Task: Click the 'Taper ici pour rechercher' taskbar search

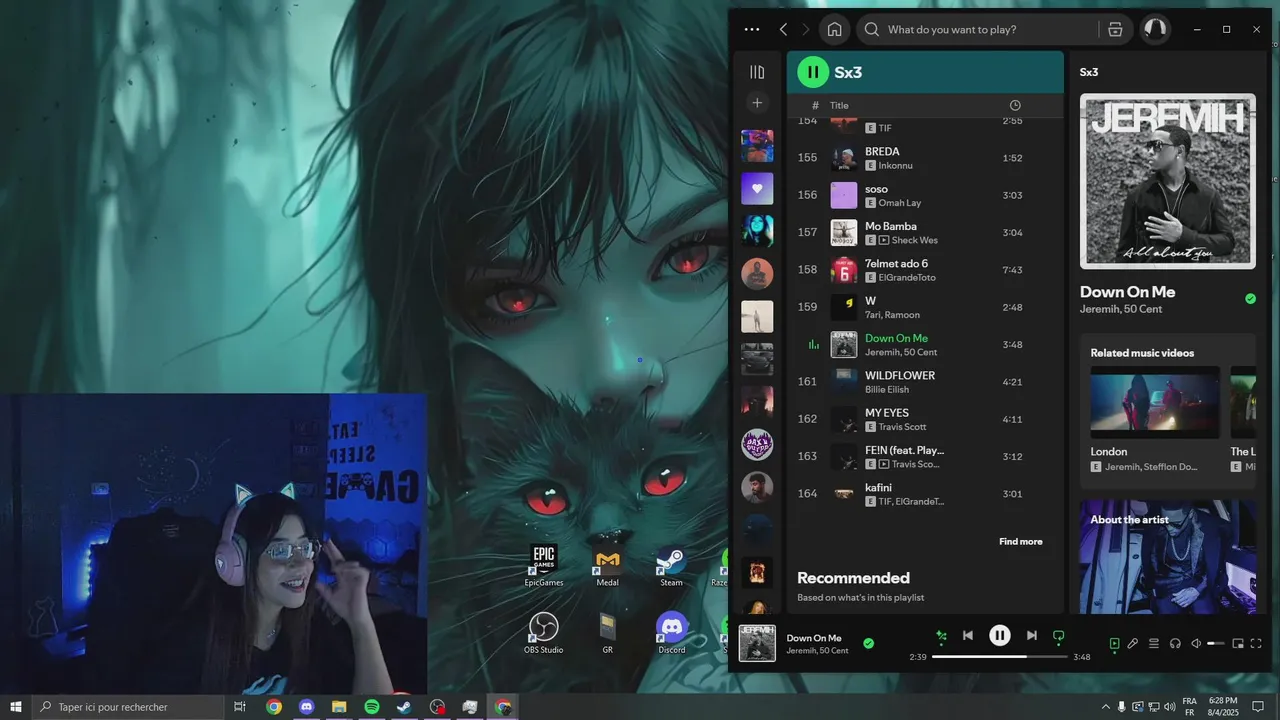Action: point(128,707)
